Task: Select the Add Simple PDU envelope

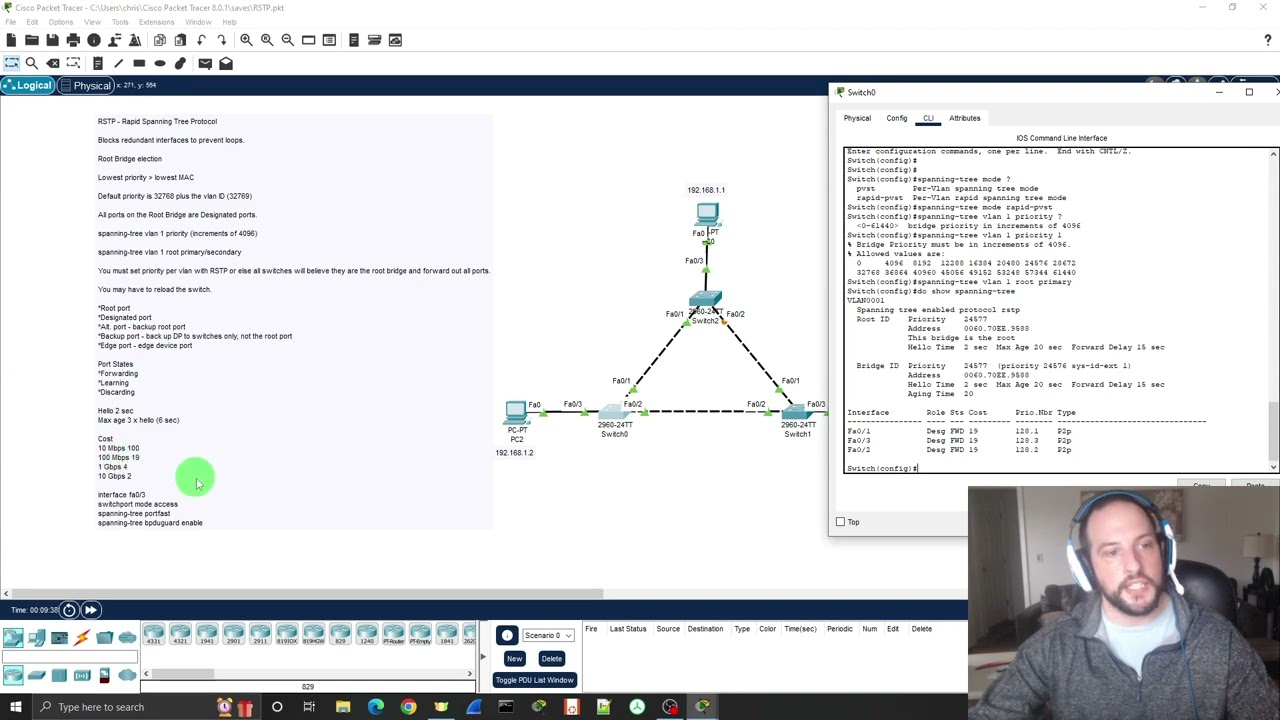Action: 205,63
